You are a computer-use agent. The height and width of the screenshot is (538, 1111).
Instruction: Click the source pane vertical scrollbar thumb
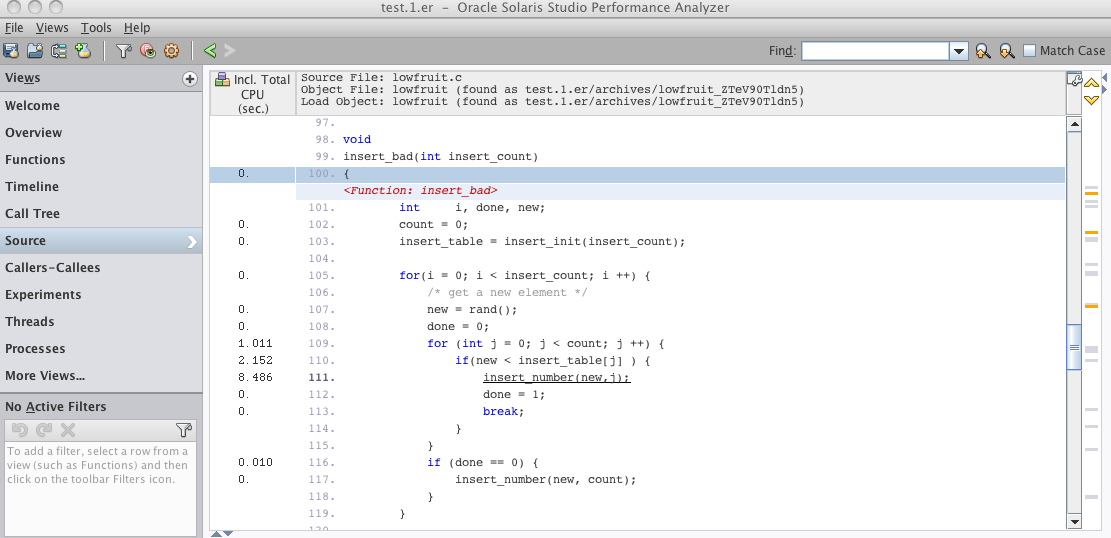click(1074, 347)
